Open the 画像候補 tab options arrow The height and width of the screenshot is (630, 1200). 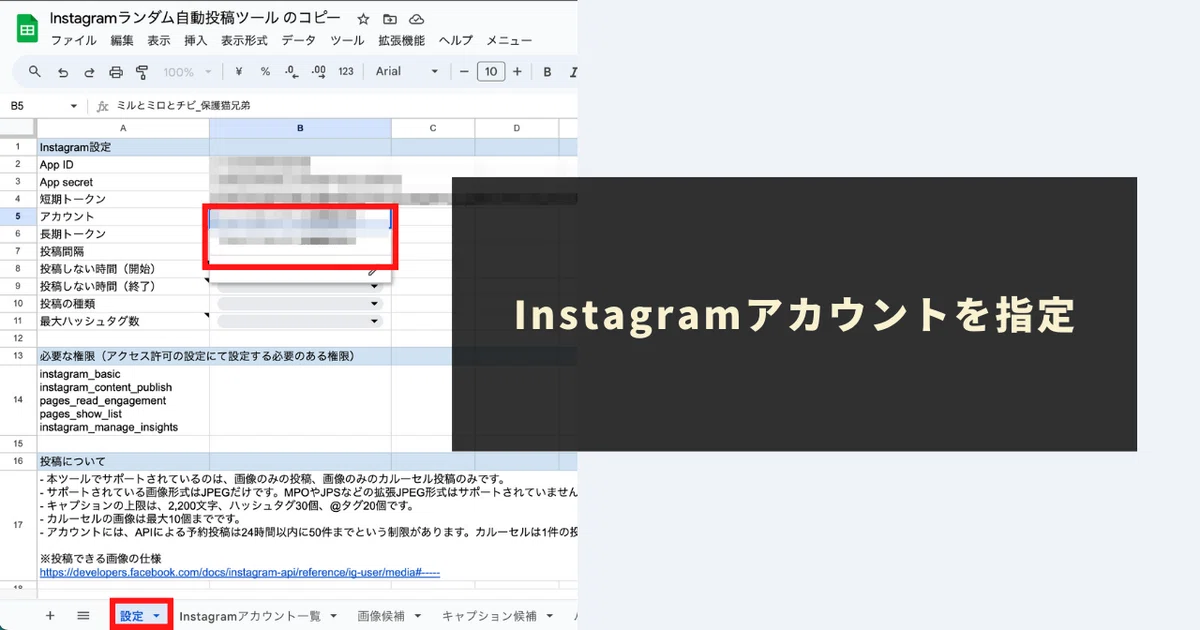click(x=417, y=616)
